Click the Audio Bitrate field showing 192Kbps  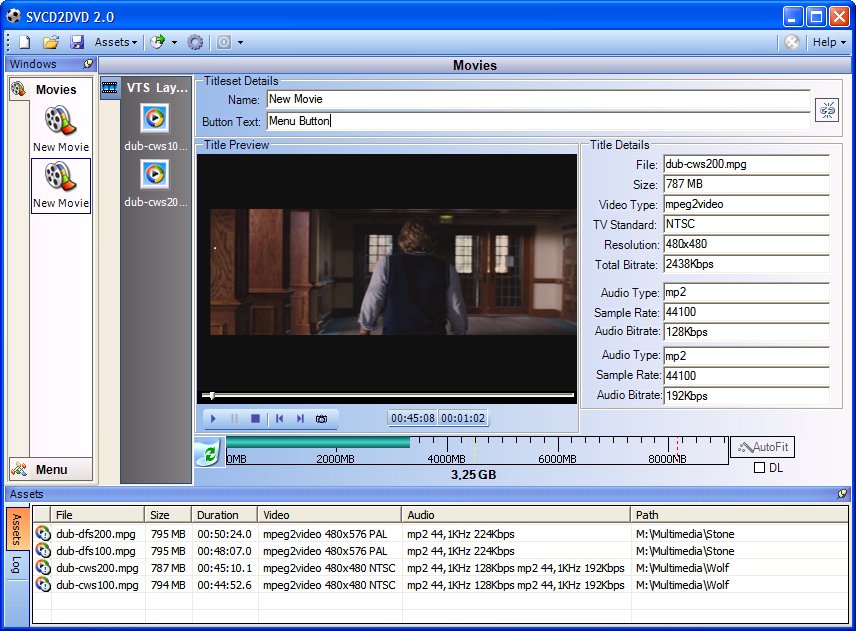746,396
